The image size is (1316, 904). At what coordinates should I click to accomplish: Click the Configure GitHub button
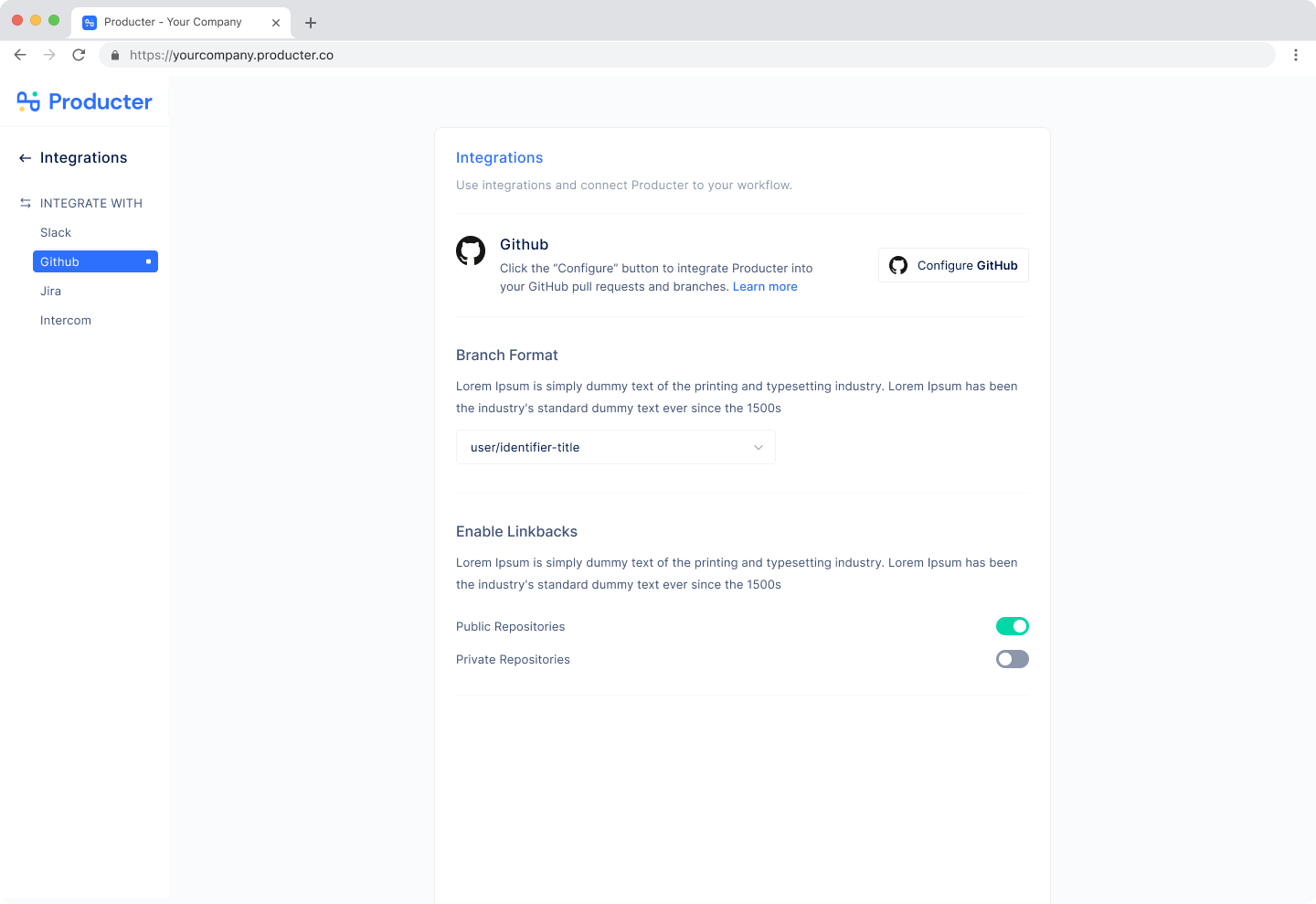pos(953,265)
